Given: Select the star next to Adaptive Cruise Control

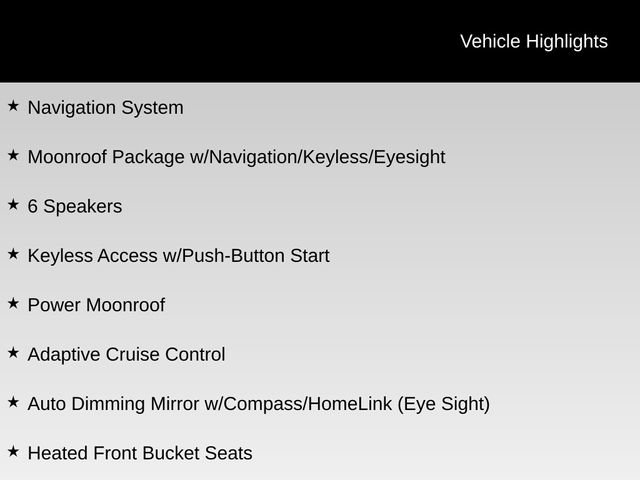Looking at the screenshot, I should 13,352.
